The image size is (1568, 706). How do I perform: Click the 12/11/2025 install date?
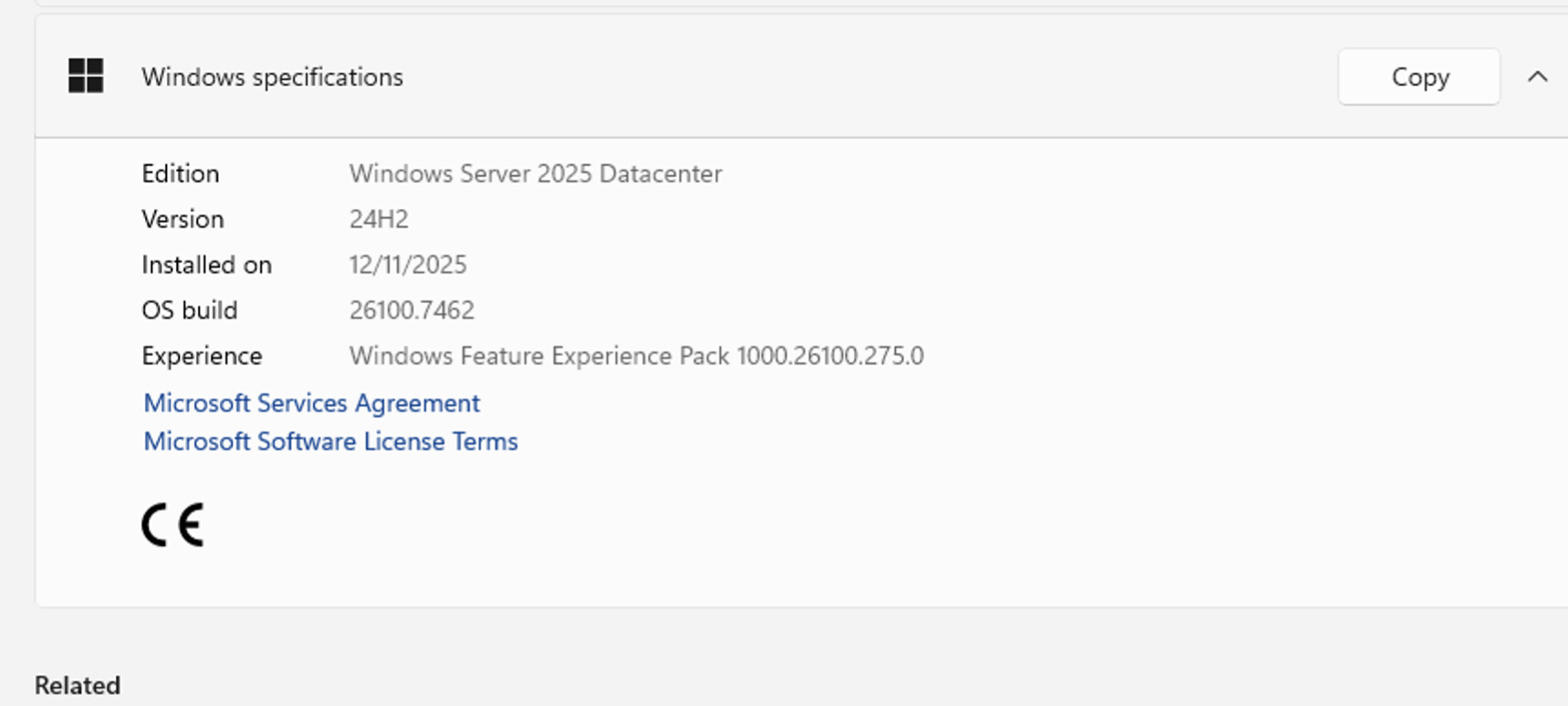pos(407,265)
